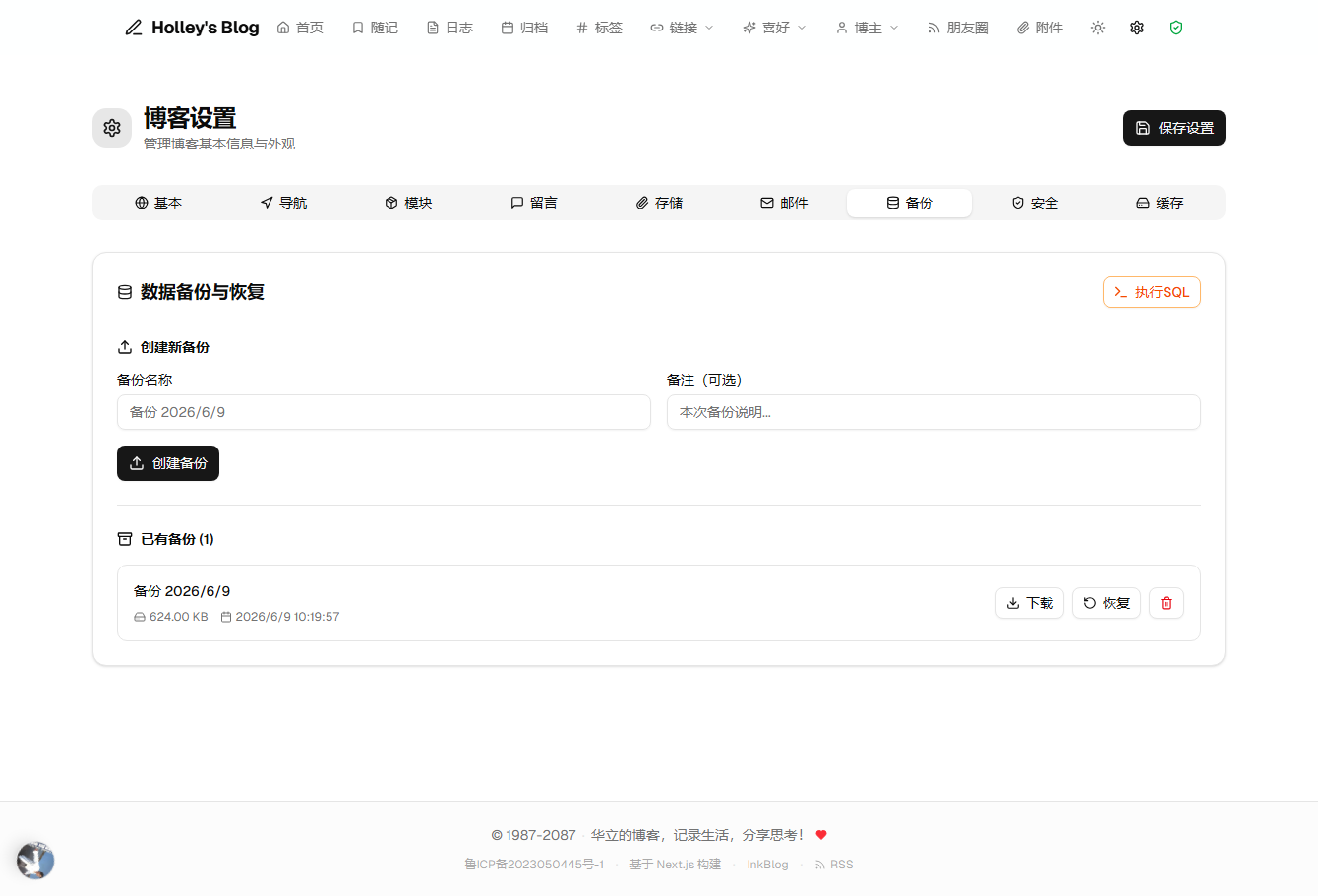Viewport: 1318px width, 896px height.
Task: Switch to the 缓存 settings tab
Action: tap(1160, 203)
